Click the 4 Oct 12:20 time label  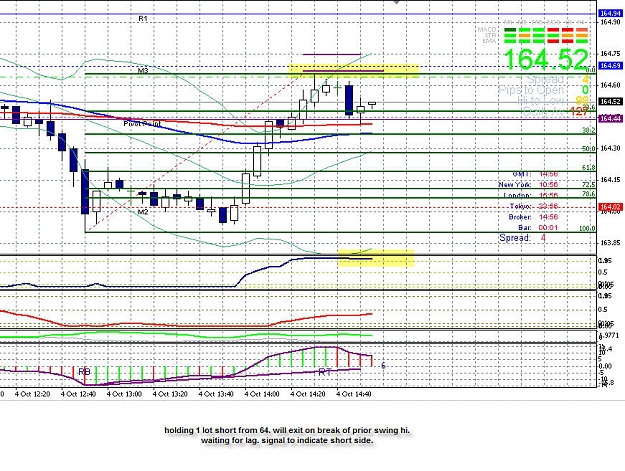(x=32, y=394)
